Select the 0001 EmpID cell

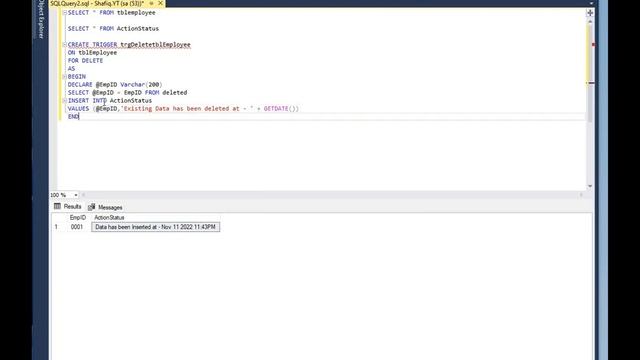(x=78, y=227)
